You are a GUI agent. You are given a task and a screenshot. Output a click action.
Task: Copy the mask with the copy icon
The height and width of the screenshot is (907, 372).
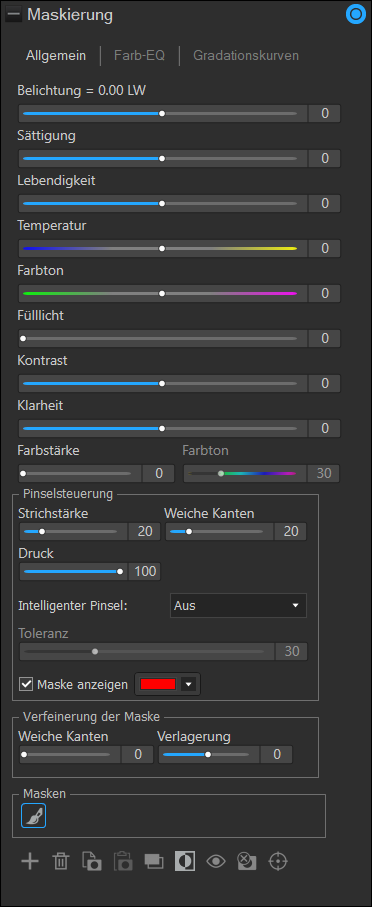(x=93, y=861)
